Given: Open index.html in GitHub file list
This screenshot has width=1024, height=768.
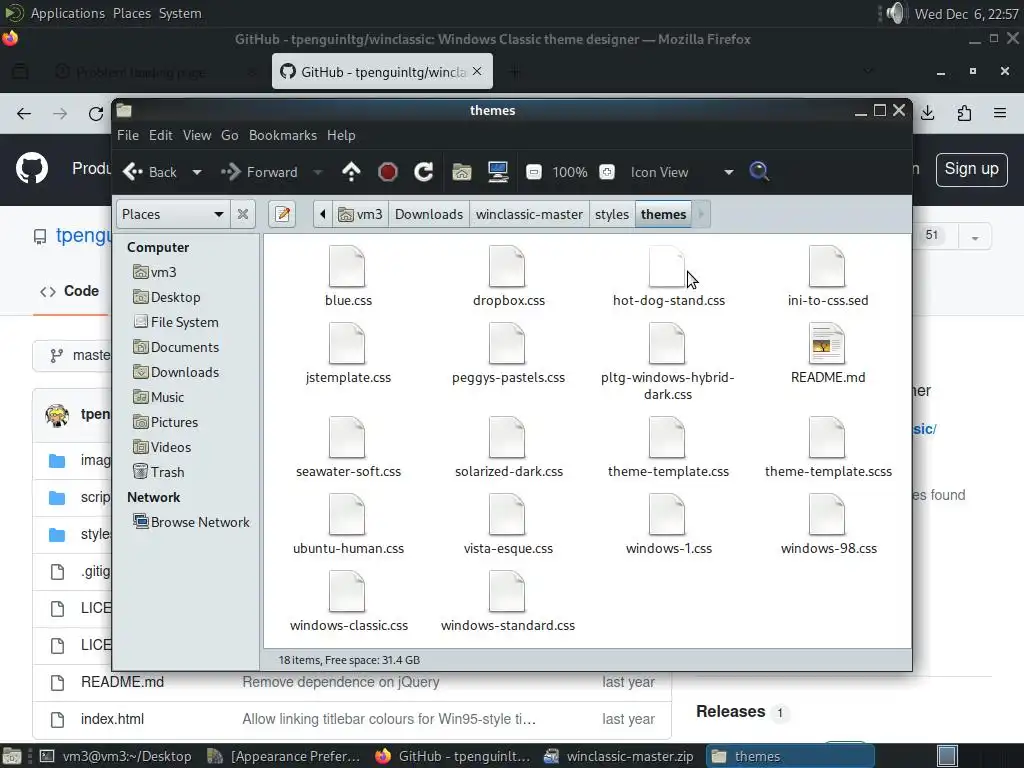Looking at the screenshot, I should (x=112, y=719).
